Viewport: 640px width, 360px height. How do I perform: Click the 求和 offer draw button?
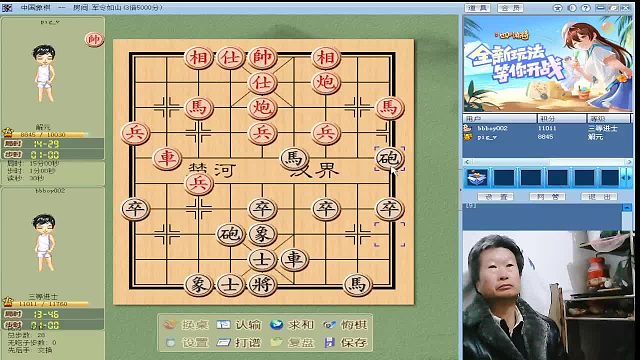coord(291,325)
